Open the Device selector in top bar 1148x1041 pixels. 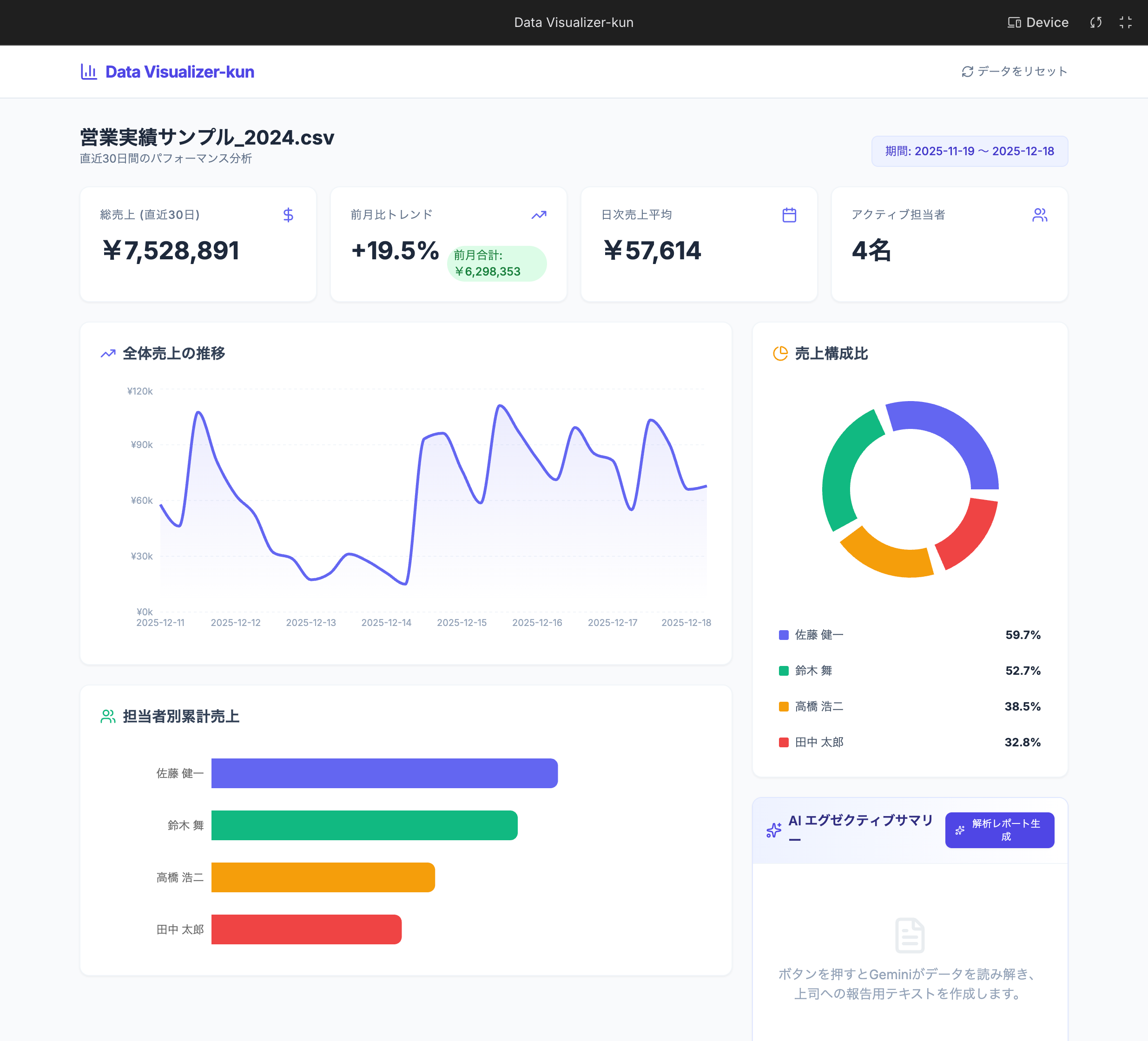pyautogui.click(x=1037, y=22)
